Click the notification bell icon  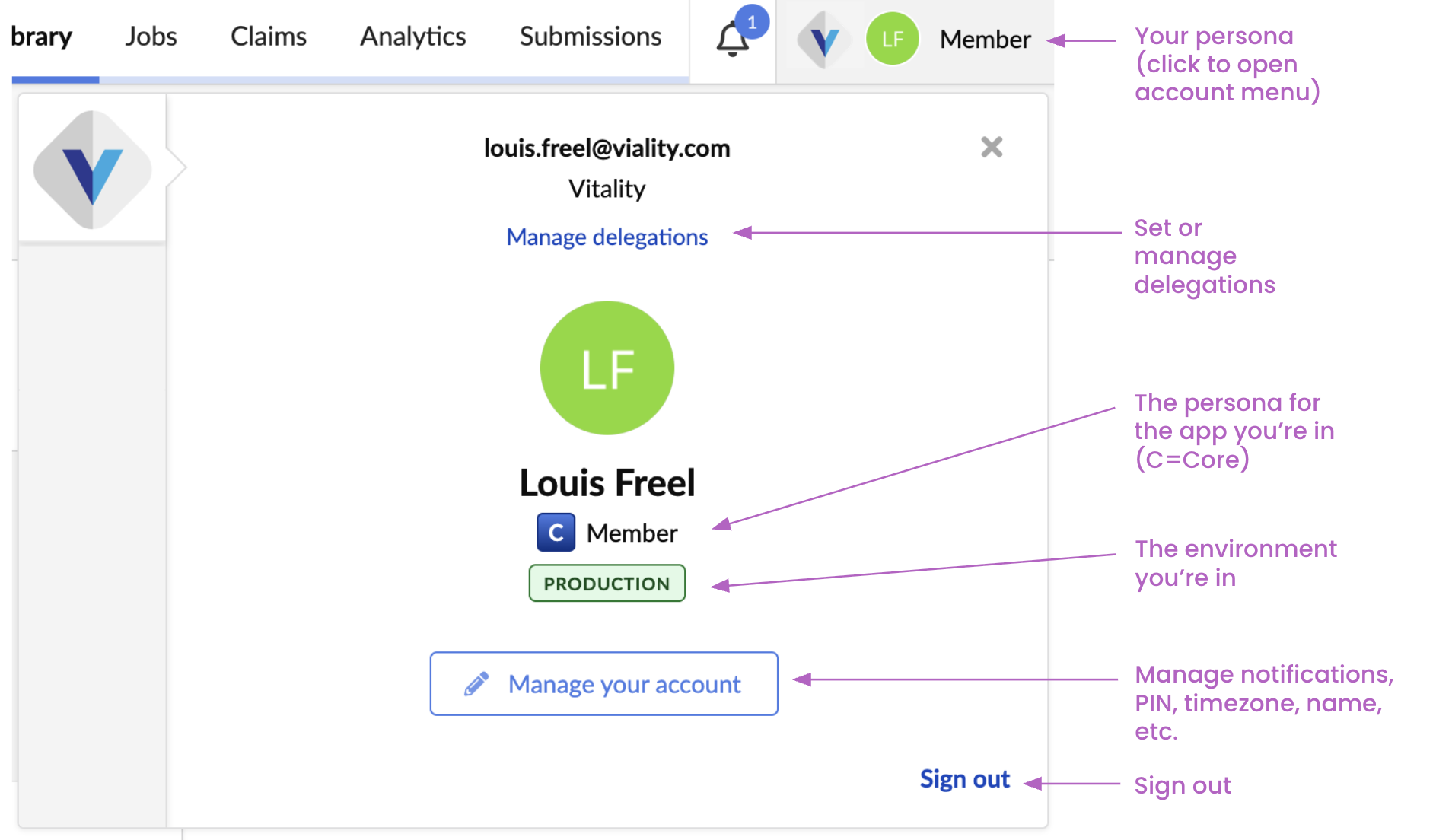(731, 40)
